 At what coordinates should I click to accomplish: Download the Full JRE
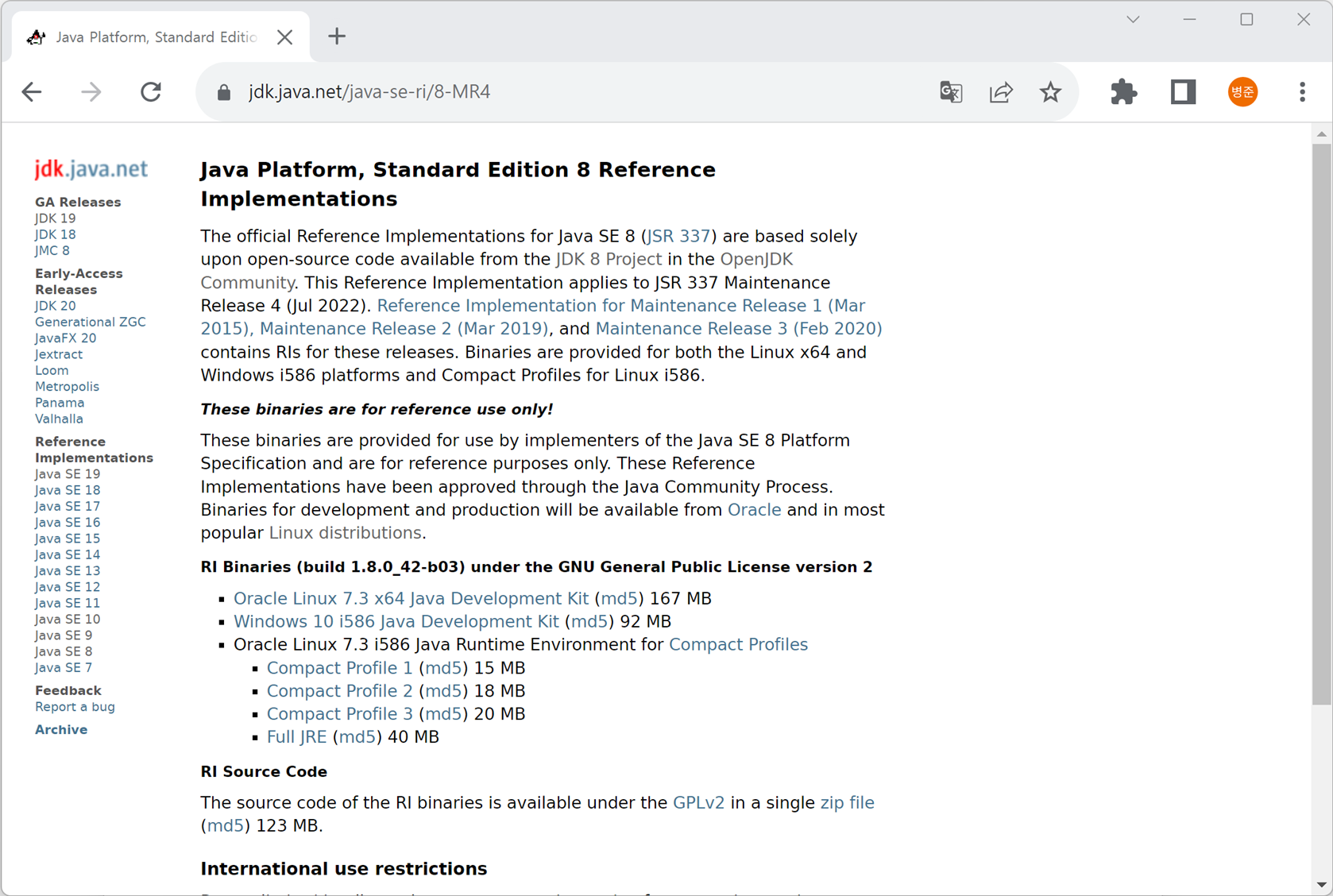coord(296,737)
